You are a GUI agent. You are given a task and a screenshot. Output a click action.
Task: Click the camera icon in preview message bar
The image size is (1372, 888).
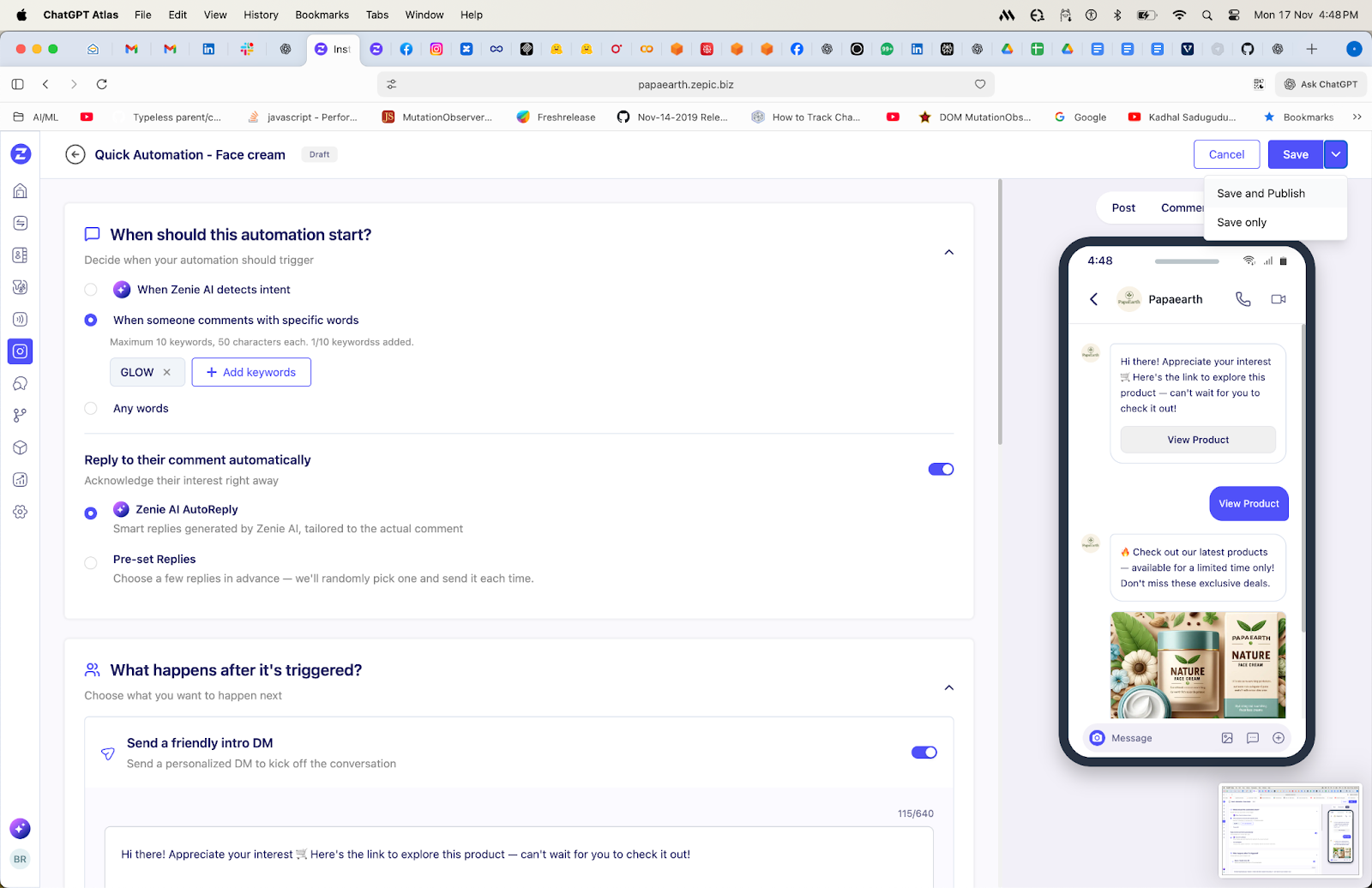pos(1097,738)
